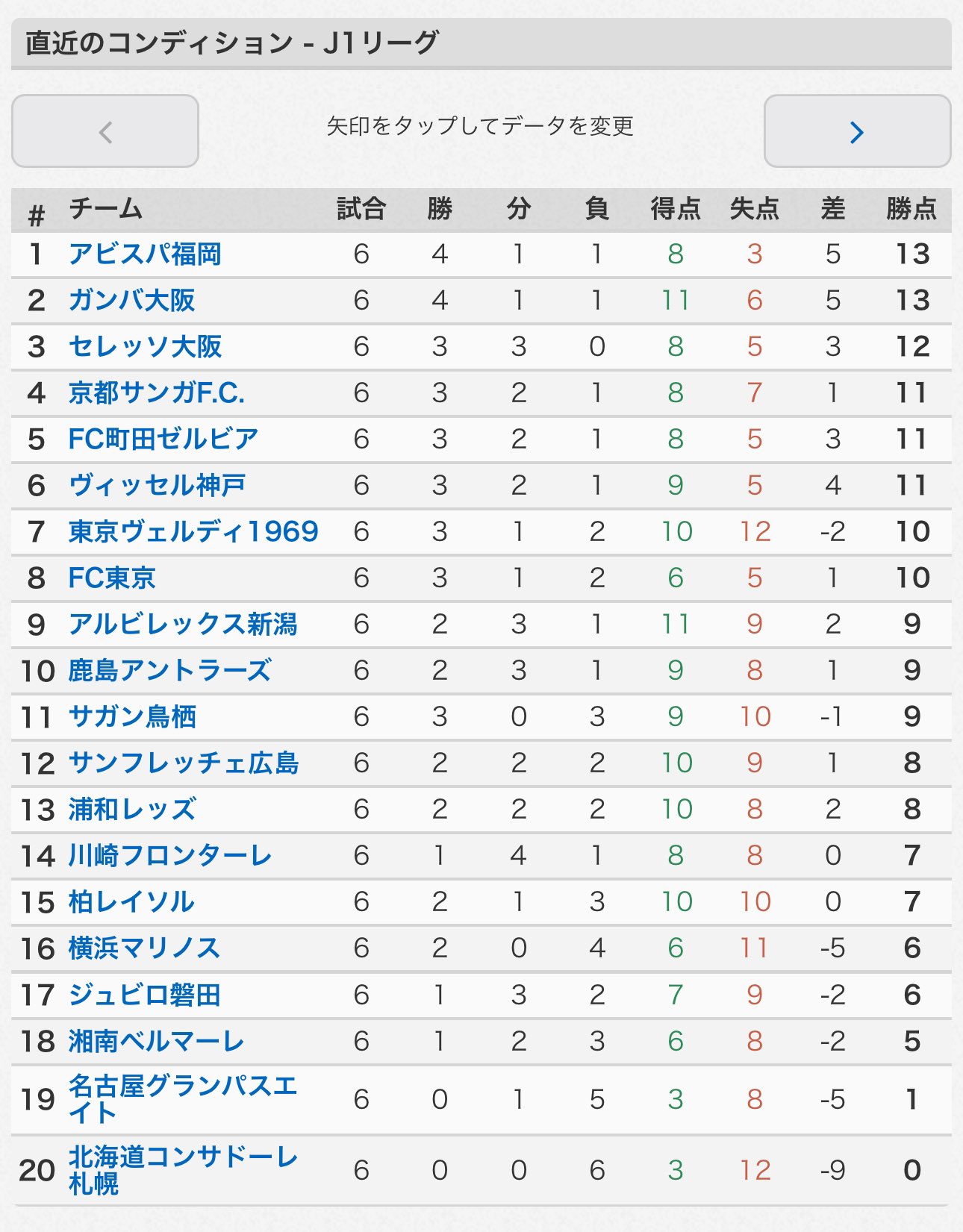
Task: Click the right arrow next-data button
Action: click(x=857, y=131)
